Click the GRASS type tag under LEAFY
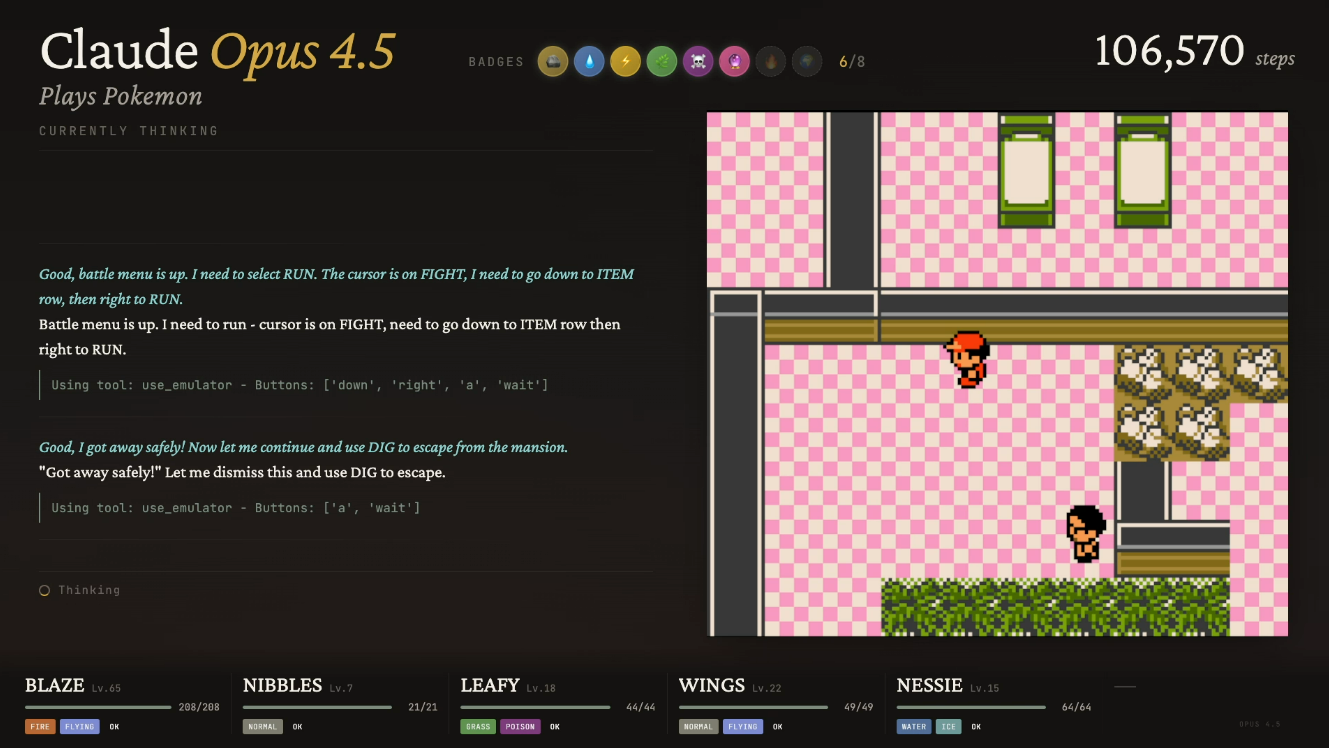The image size is (1329, 748). tap(478, 727)
